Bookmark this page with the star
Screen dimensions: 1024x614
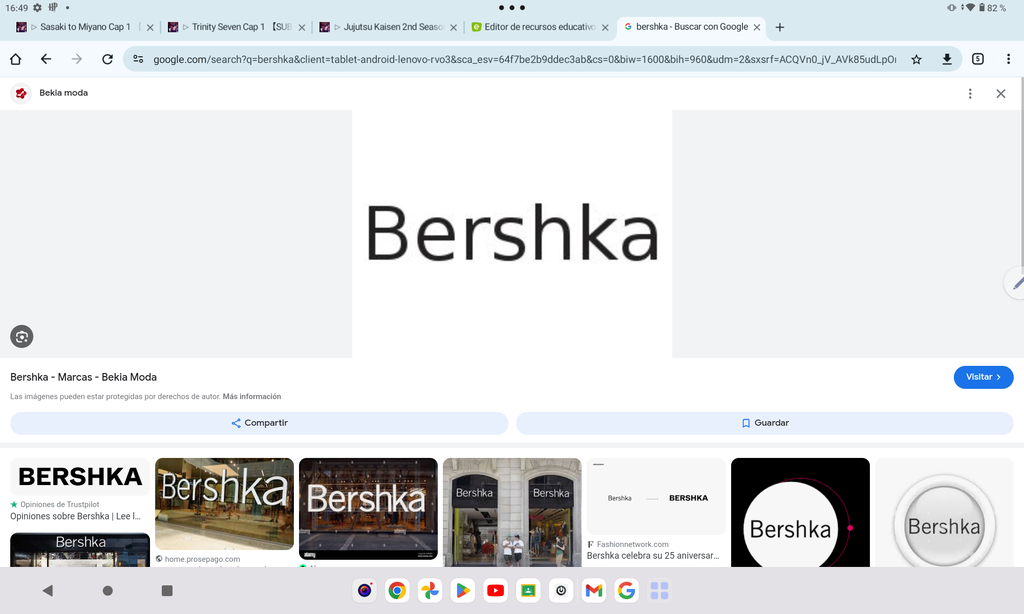click(916, 59)
